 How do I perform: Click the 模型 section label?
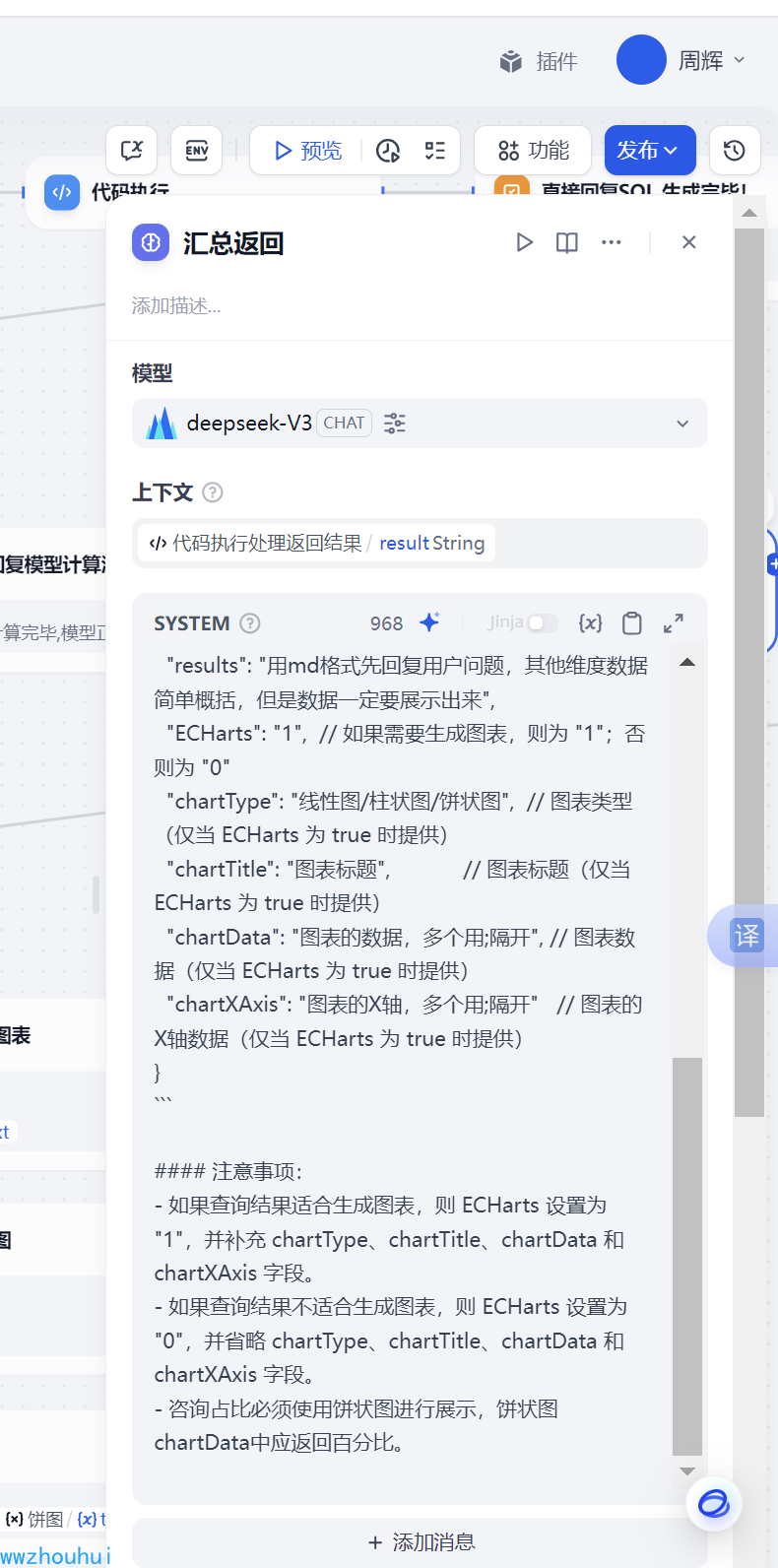tap(153, 373)
